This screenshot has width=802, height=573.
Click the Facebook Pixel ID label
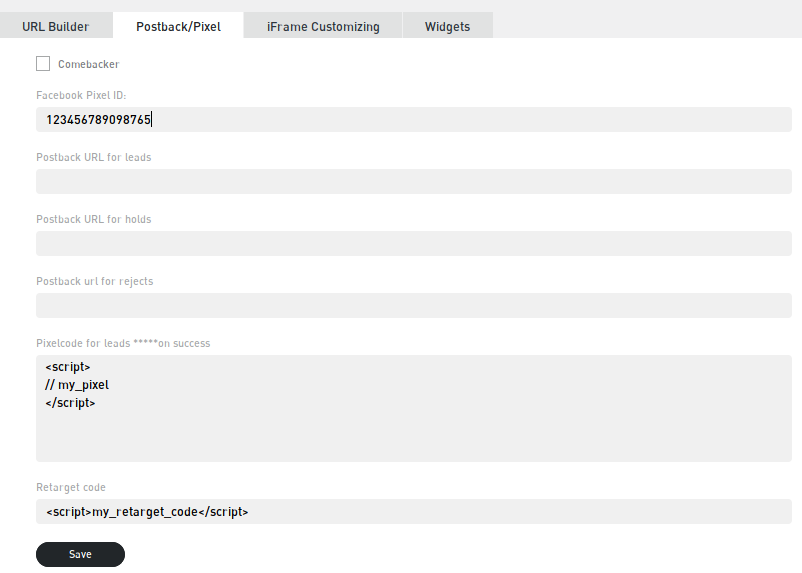[81, 96]
